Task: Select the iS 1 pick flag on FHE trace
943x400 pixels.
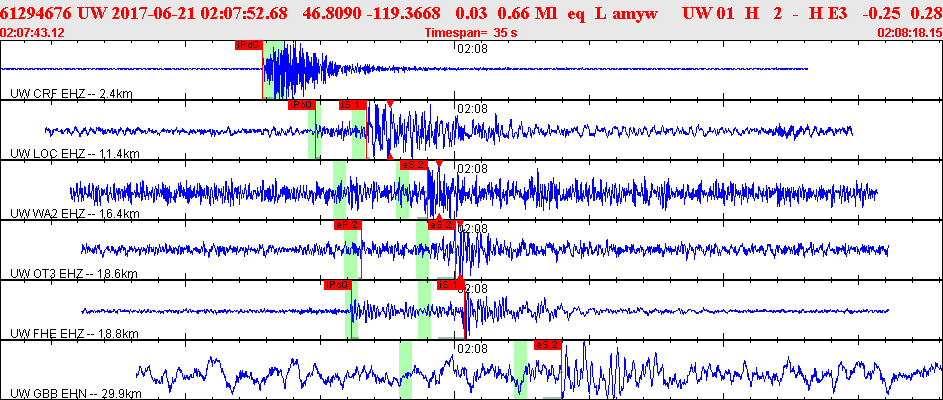Action: pyautogui.click(x=450, y=285)
